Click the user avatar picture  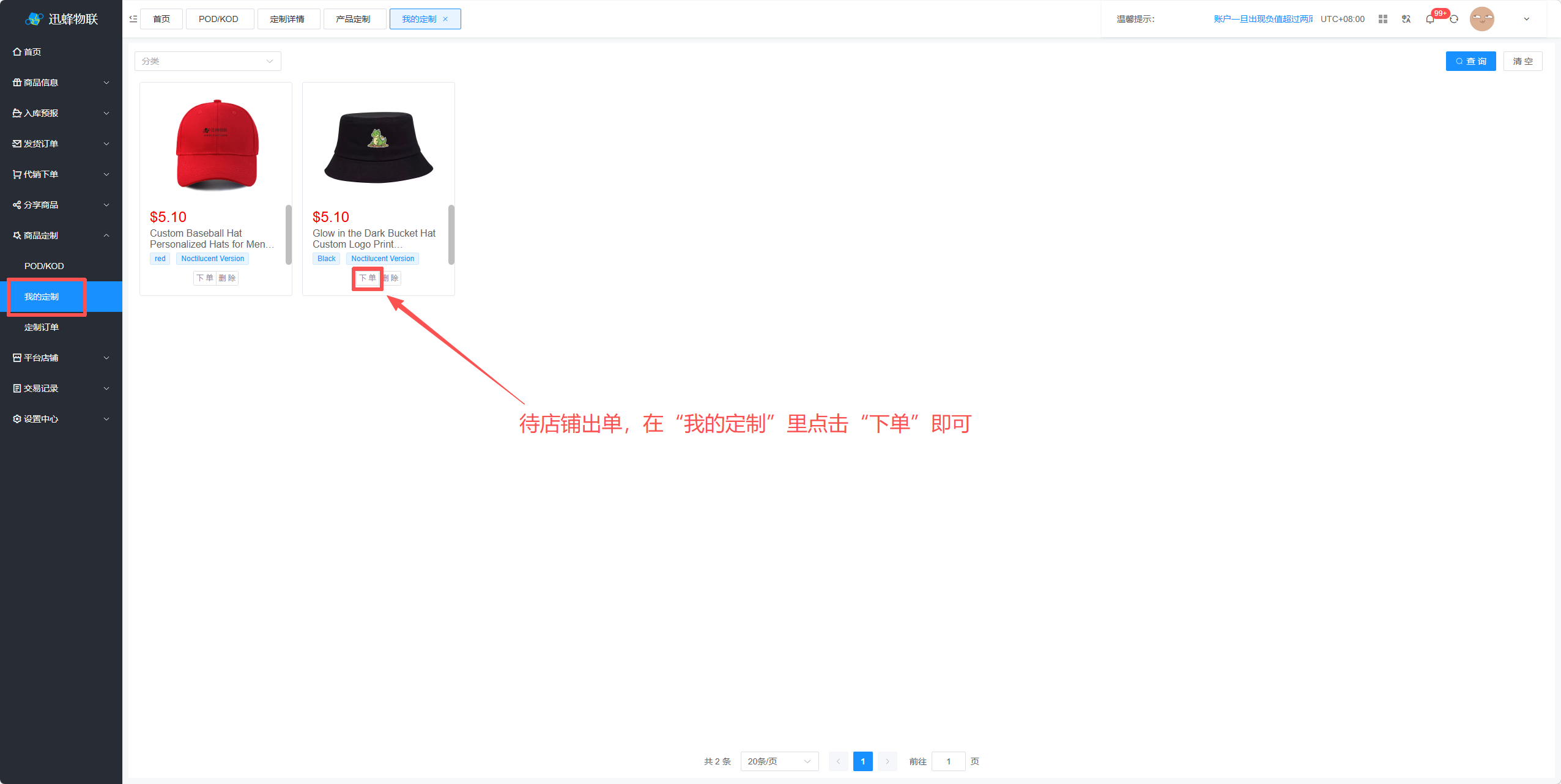point(1481,19)
